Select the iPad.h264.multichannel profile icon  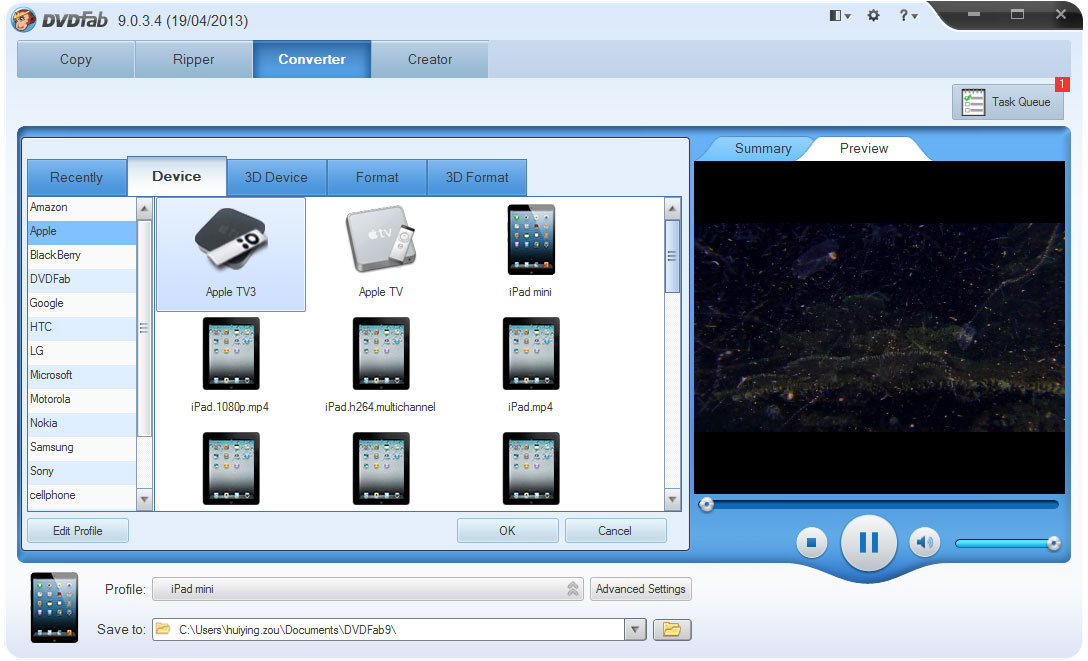pos(381,353)
